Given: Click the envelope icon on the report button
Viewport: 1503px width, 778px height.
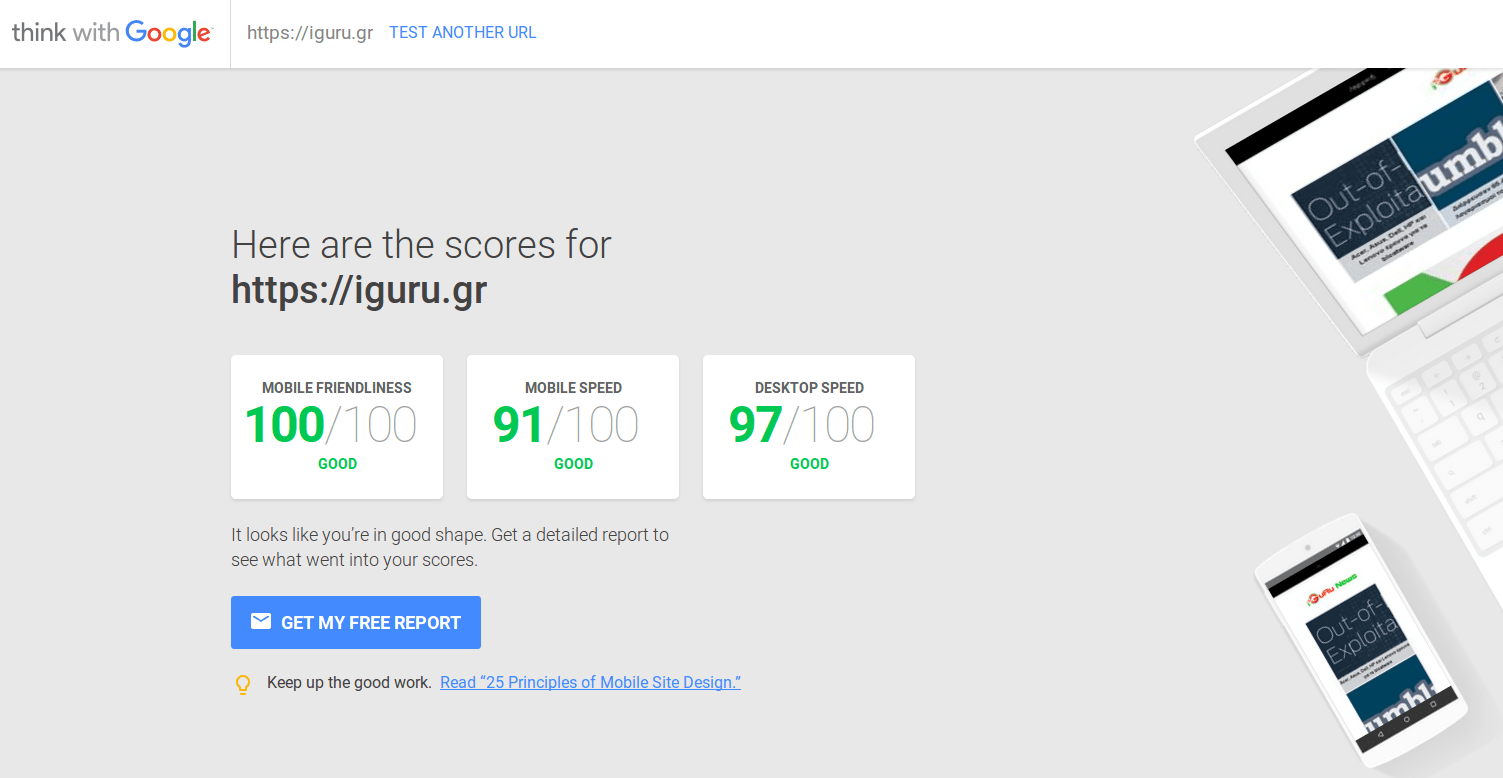Looking at the screenshot, I should [260, 622].
